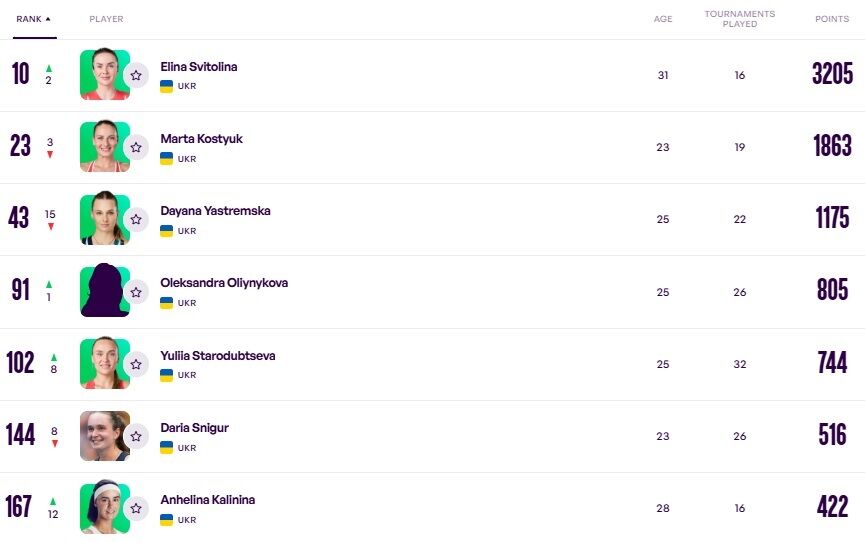Click Yuliia Starodubtseva's profile photo
The image size is (865, 543).
[x=104, y=363]
